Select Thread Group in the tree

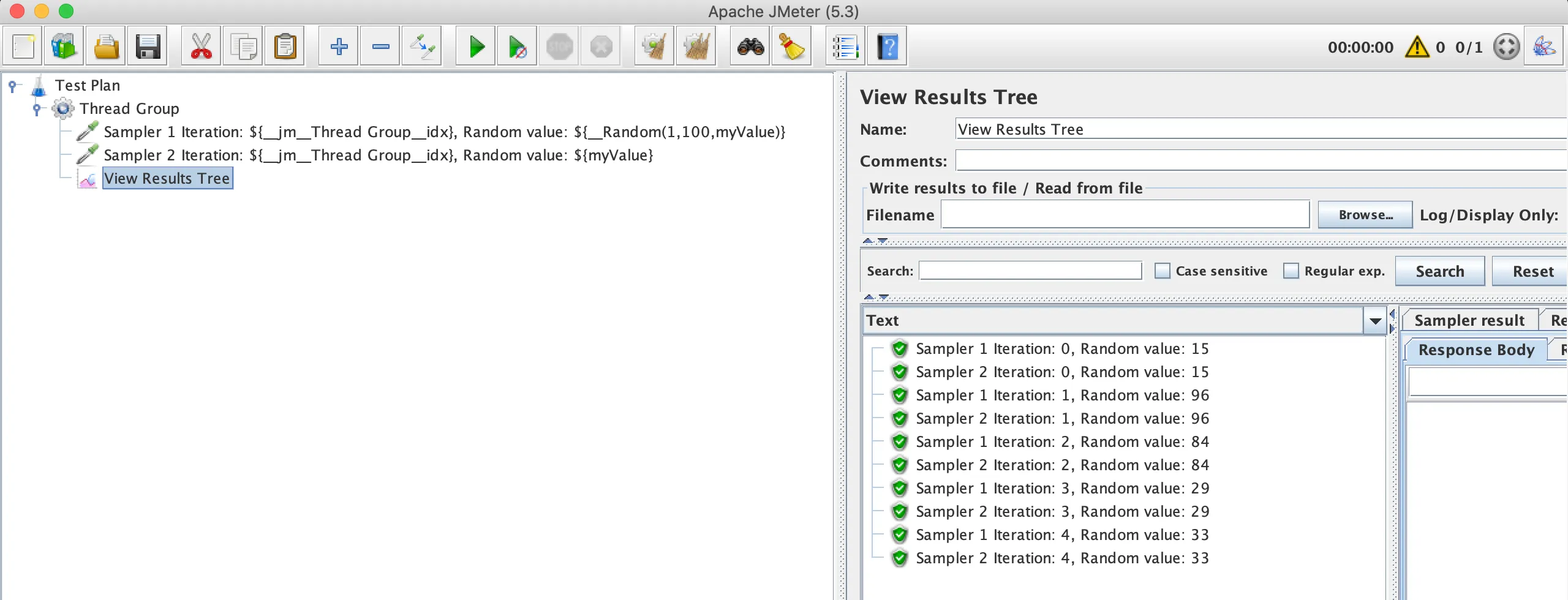tap(129, 109)
